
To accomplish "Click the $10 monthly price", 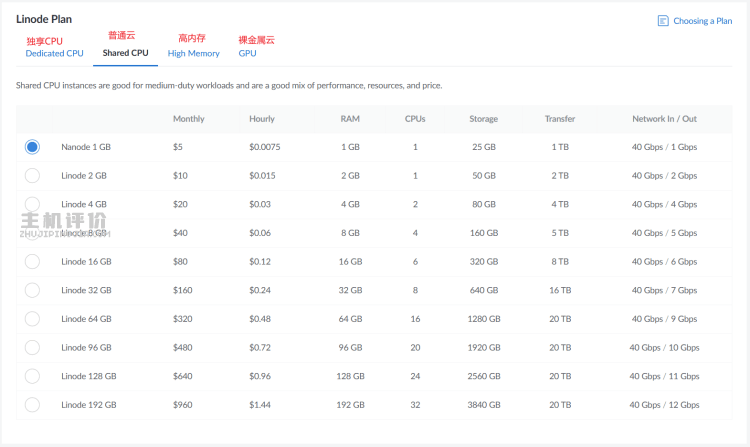I will click(180, 175).
